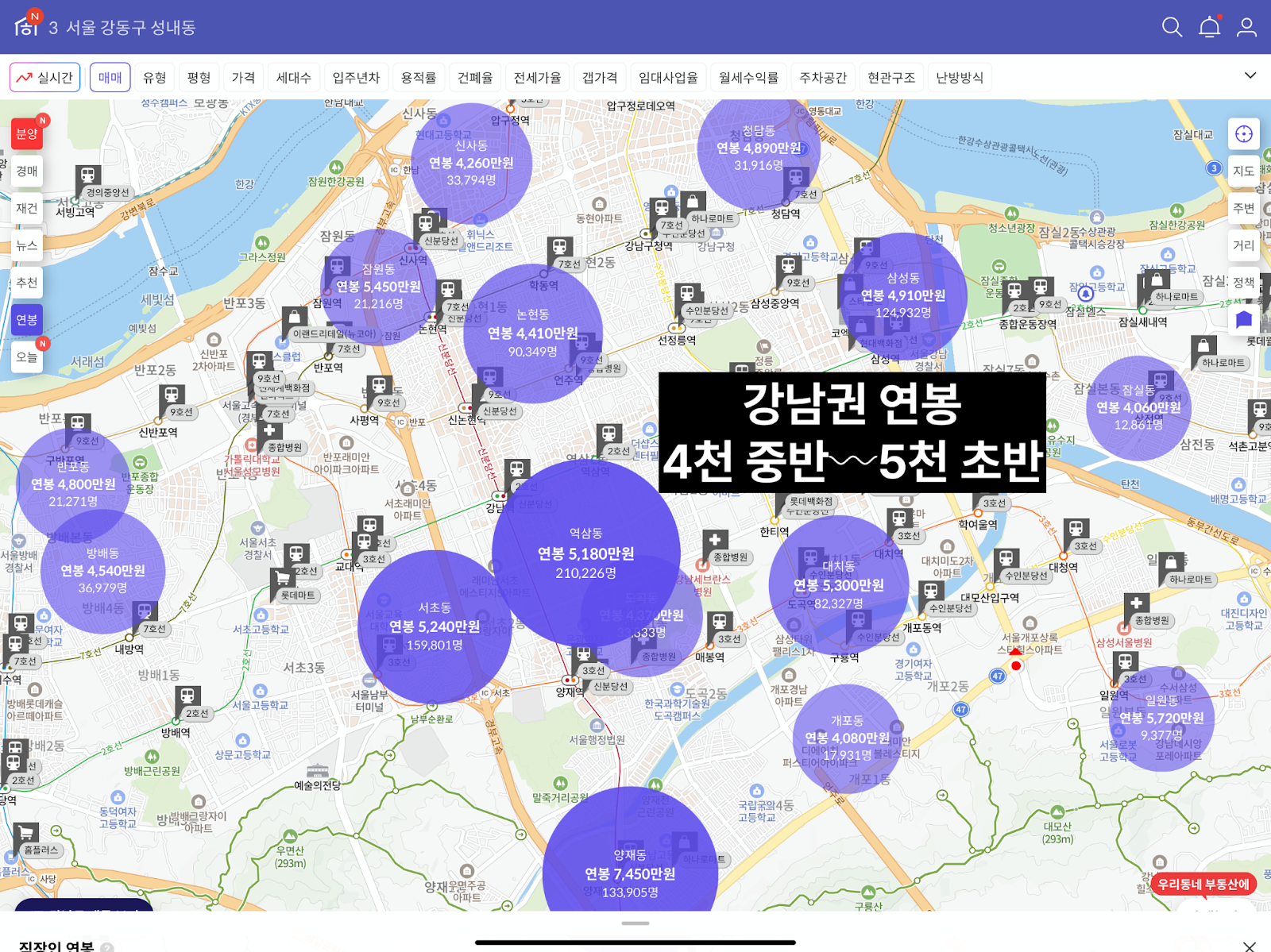Toggle the 실시간 filter
This screenshot has height=952, width=1271.
tap(45, 77)
